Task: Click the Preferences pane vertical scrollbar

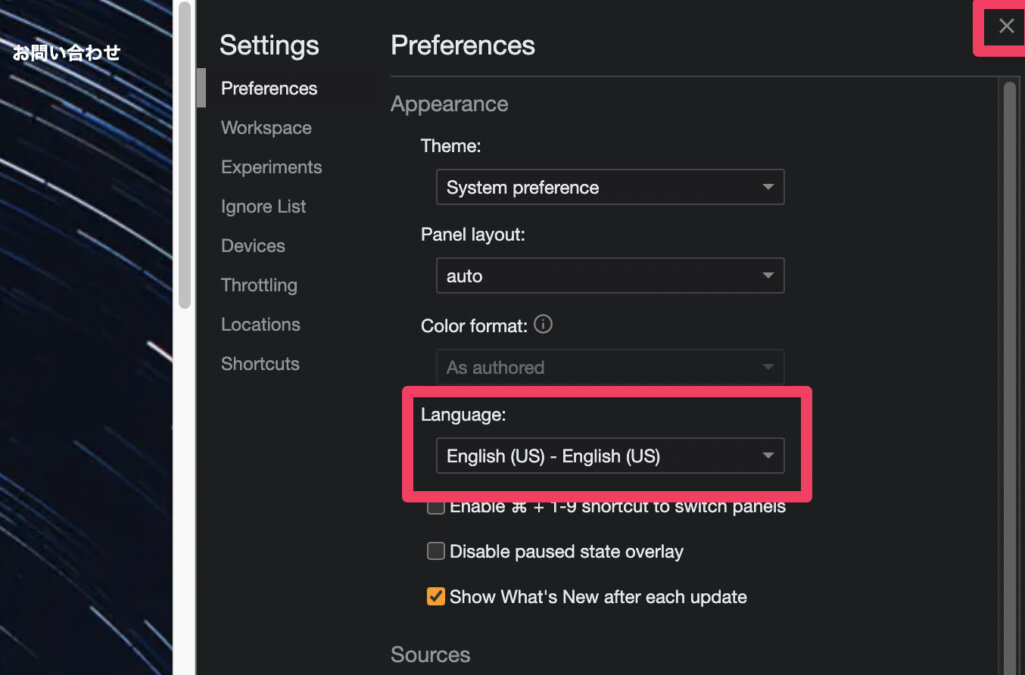Action: coord(1010,300)
